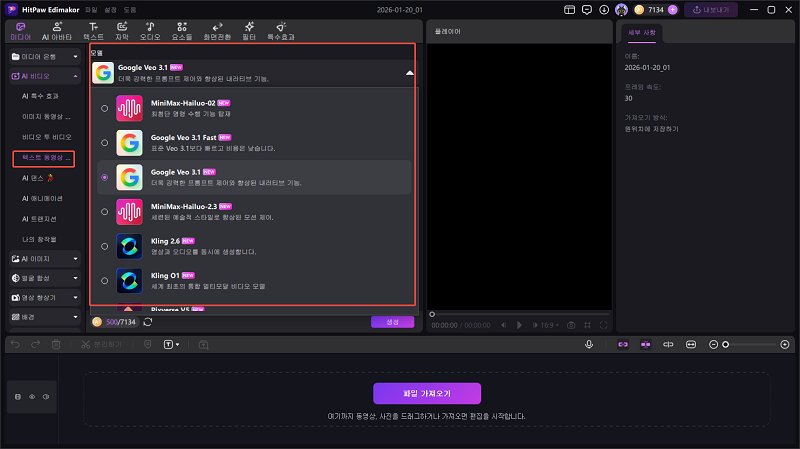
Task: Click the fit-timeline icon left of zoom-out
Action: tap(691, 345)
